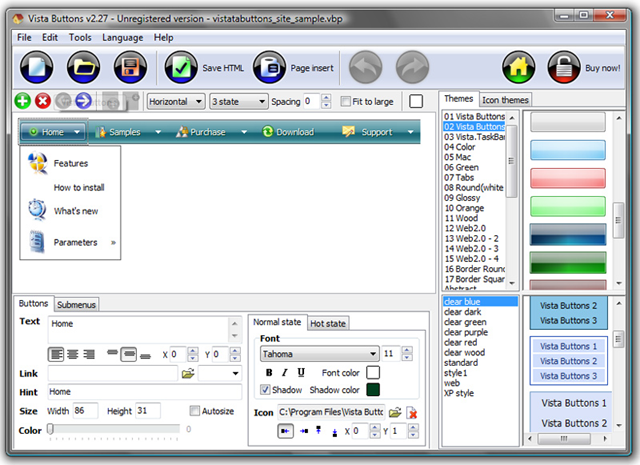Click the green Home house icon
The width and height of the screenshot is (640, 465).
(x=518, y=68)
